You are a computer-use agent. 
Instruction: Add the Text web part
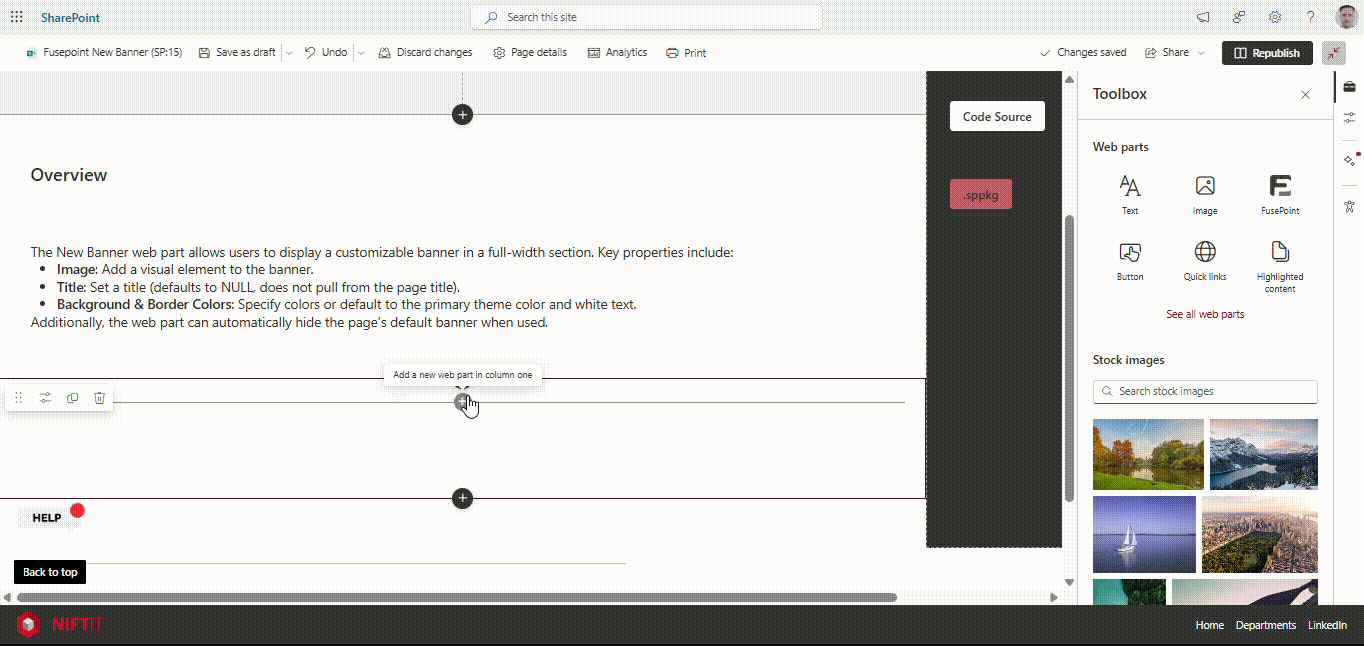(x=1130, y=193)
